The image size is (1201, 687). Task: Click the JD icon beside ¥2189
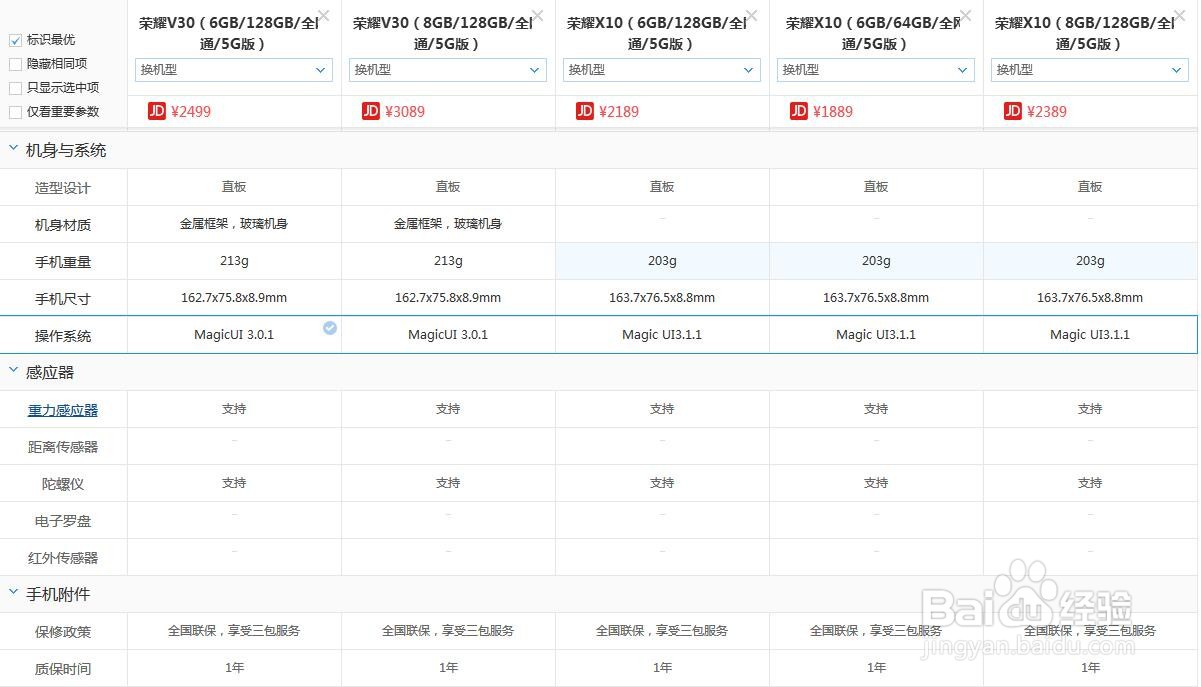585,111
